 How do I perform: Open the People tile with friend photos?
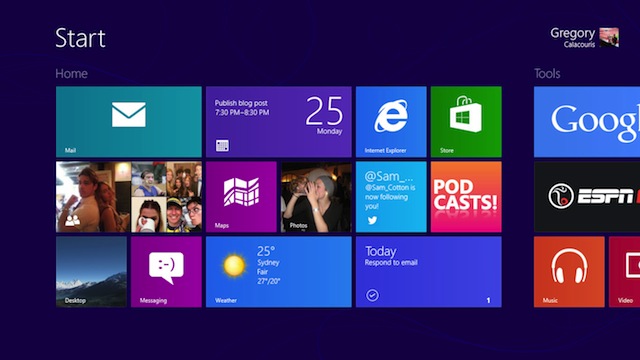pyautogui.click(x=129, y=197)
